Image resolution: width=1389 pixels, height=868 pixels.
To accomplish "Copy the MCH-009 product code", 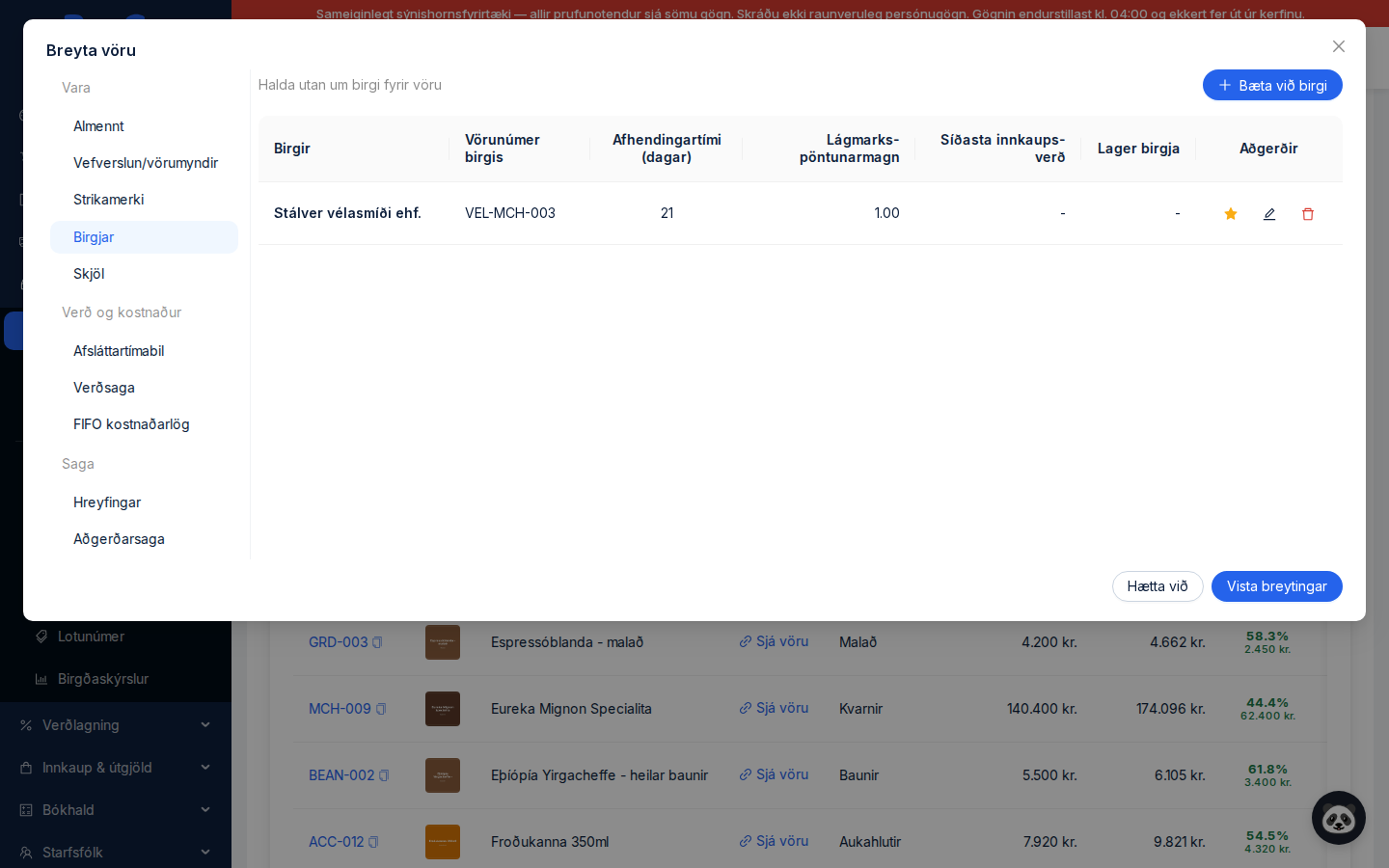I will [x=381, y=709].
